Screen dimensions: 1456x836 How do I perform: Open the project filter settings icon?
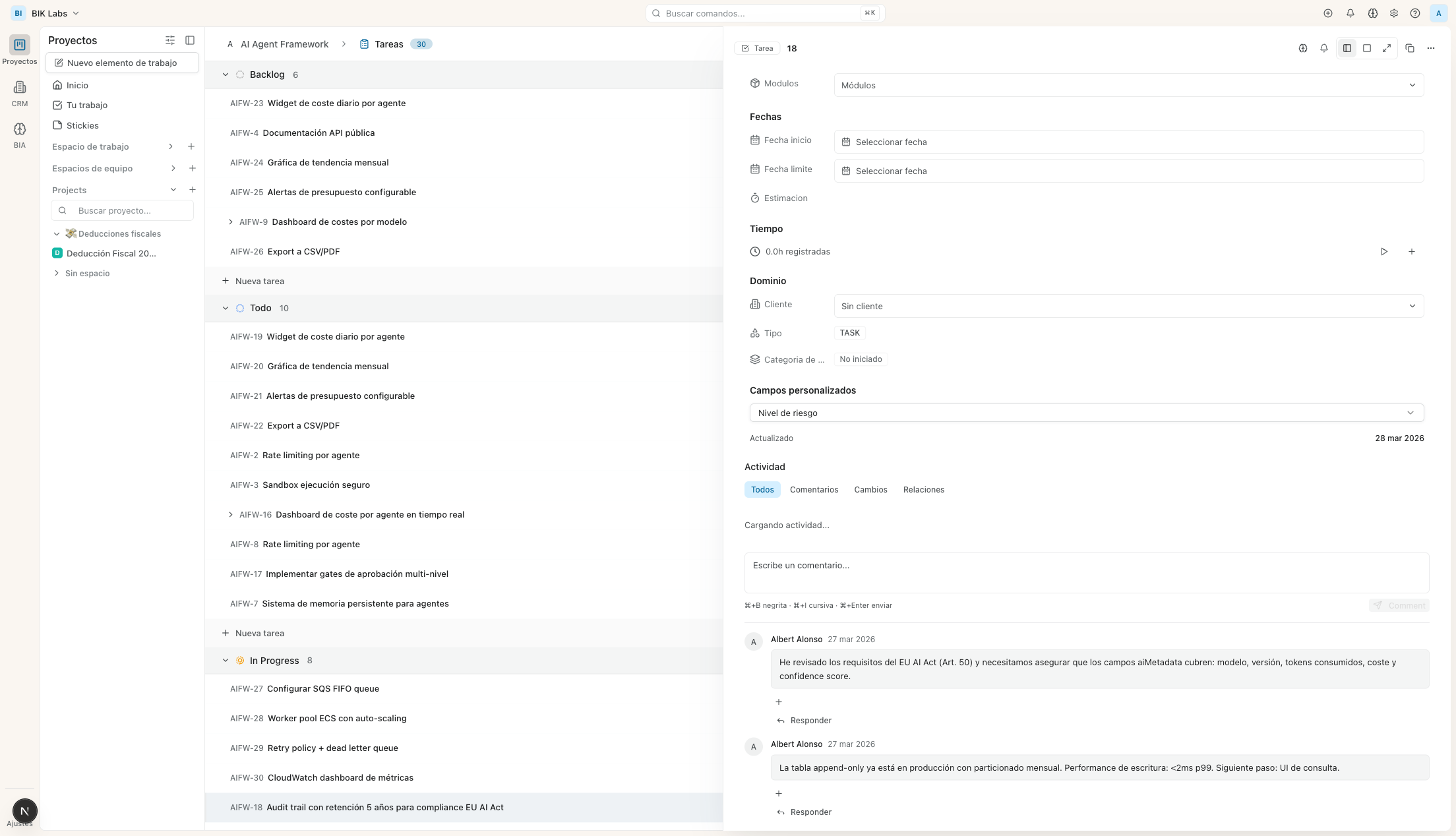pyautogui.click(x=170, y=40)
